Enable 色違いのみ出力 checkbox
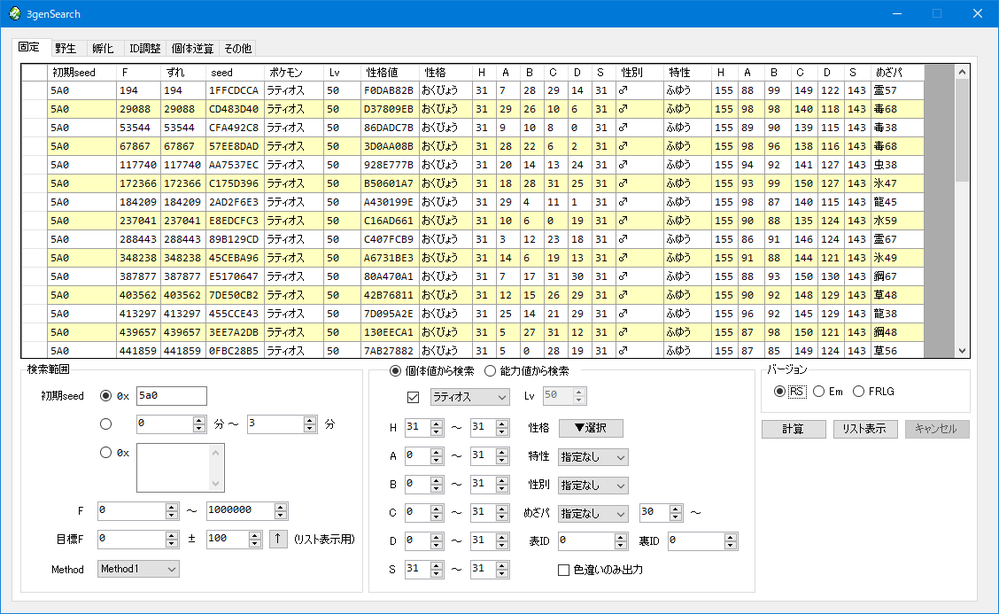 point(563,569)
